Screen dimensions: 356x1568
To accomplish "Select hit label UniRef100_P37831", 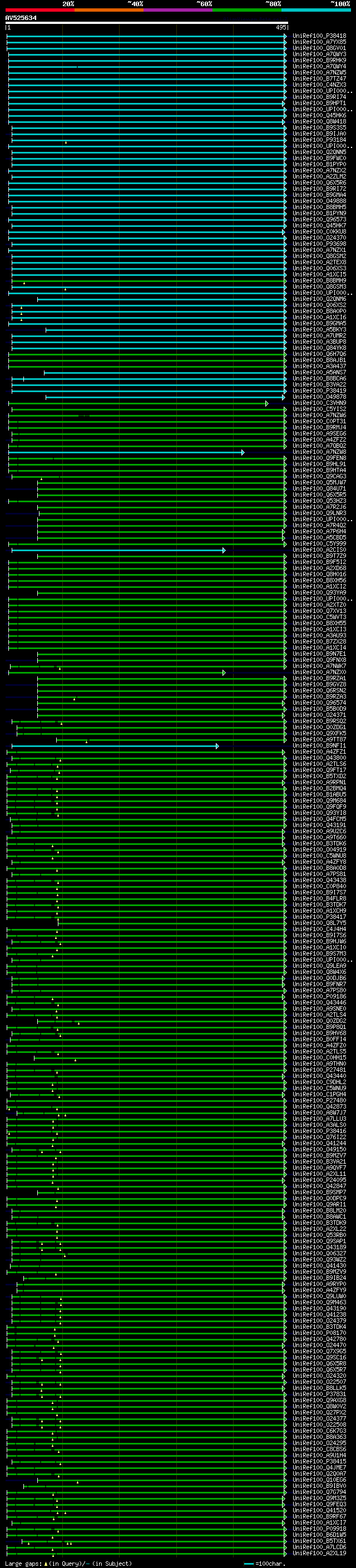I will pyautogui.click(x=319, y=1393).
